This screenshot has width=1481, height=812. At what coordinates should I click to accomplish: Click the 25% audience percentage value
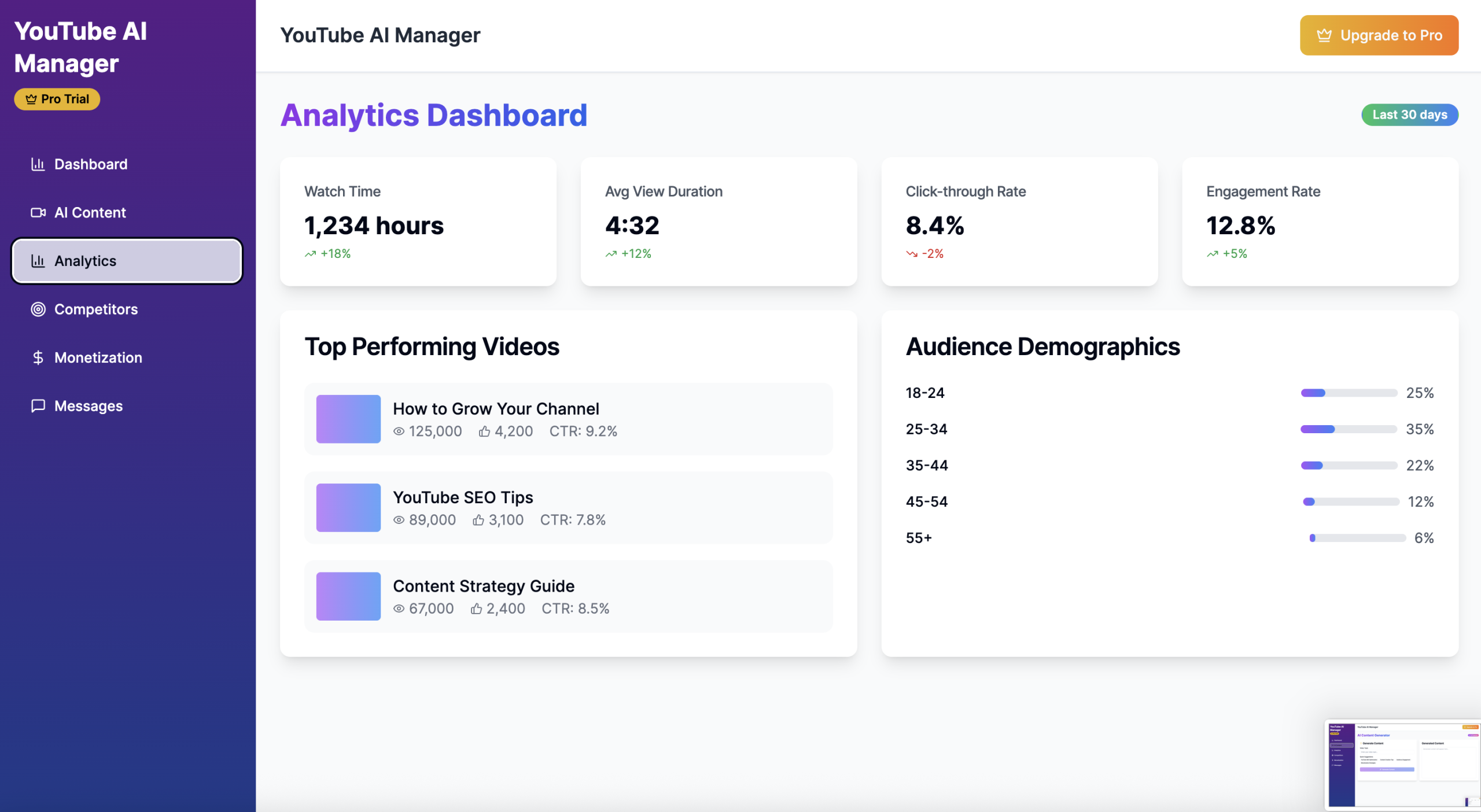(1420, 393)
